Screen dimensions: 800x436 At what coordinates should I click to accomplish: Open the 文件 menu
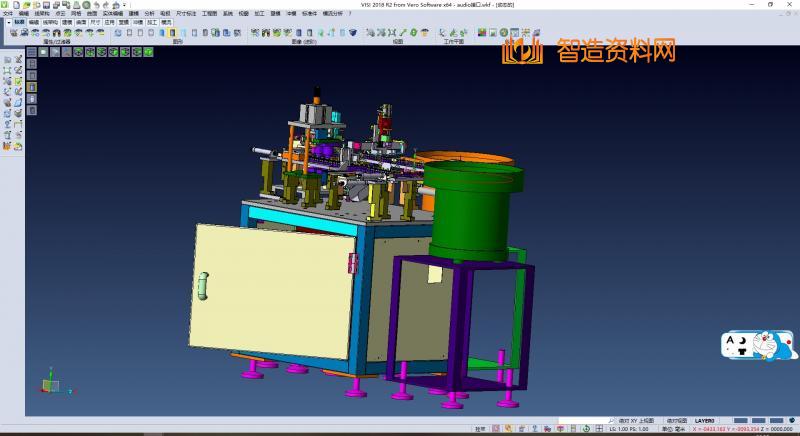click(7, 14)
